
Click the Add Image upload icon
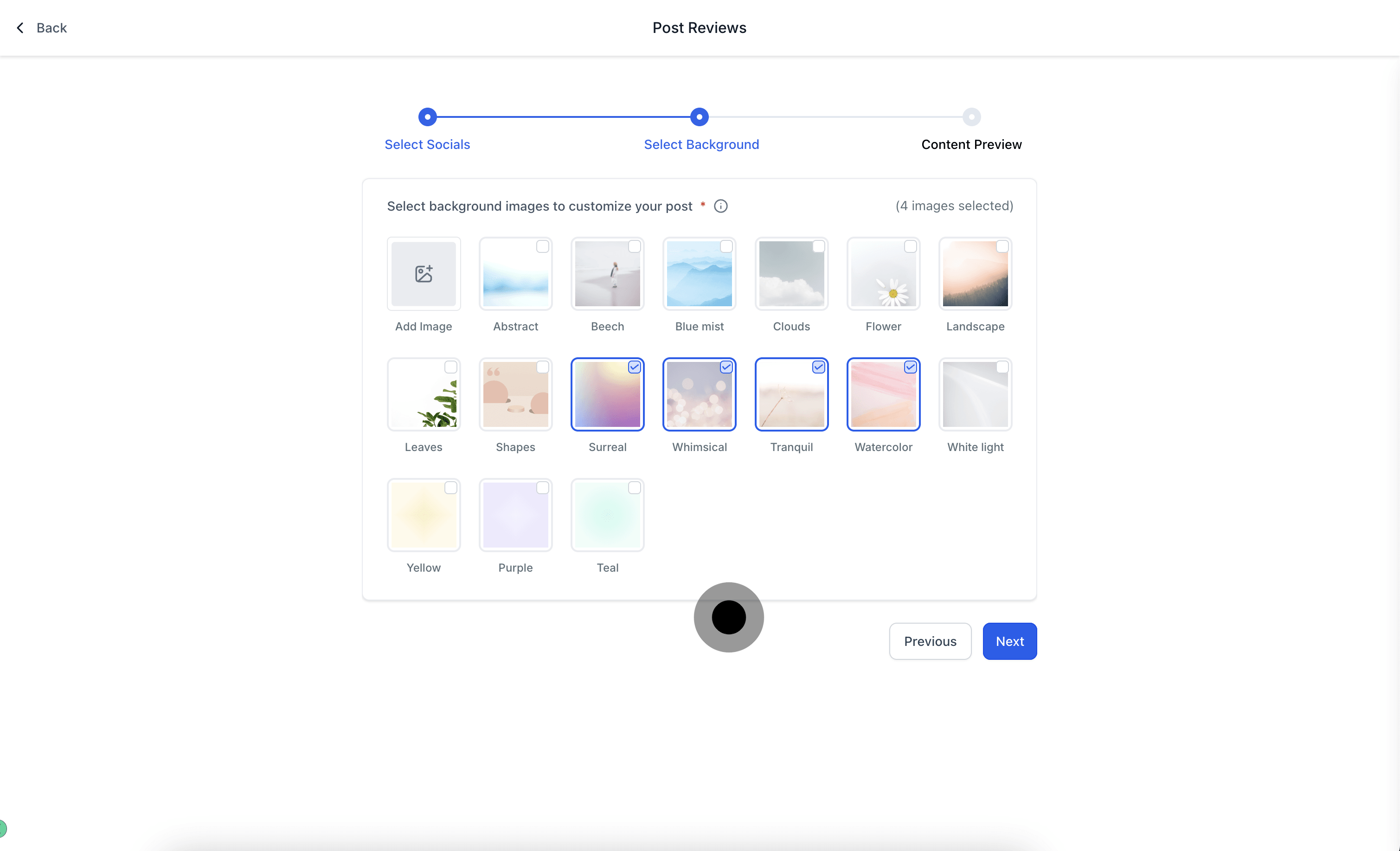[424, 273]
